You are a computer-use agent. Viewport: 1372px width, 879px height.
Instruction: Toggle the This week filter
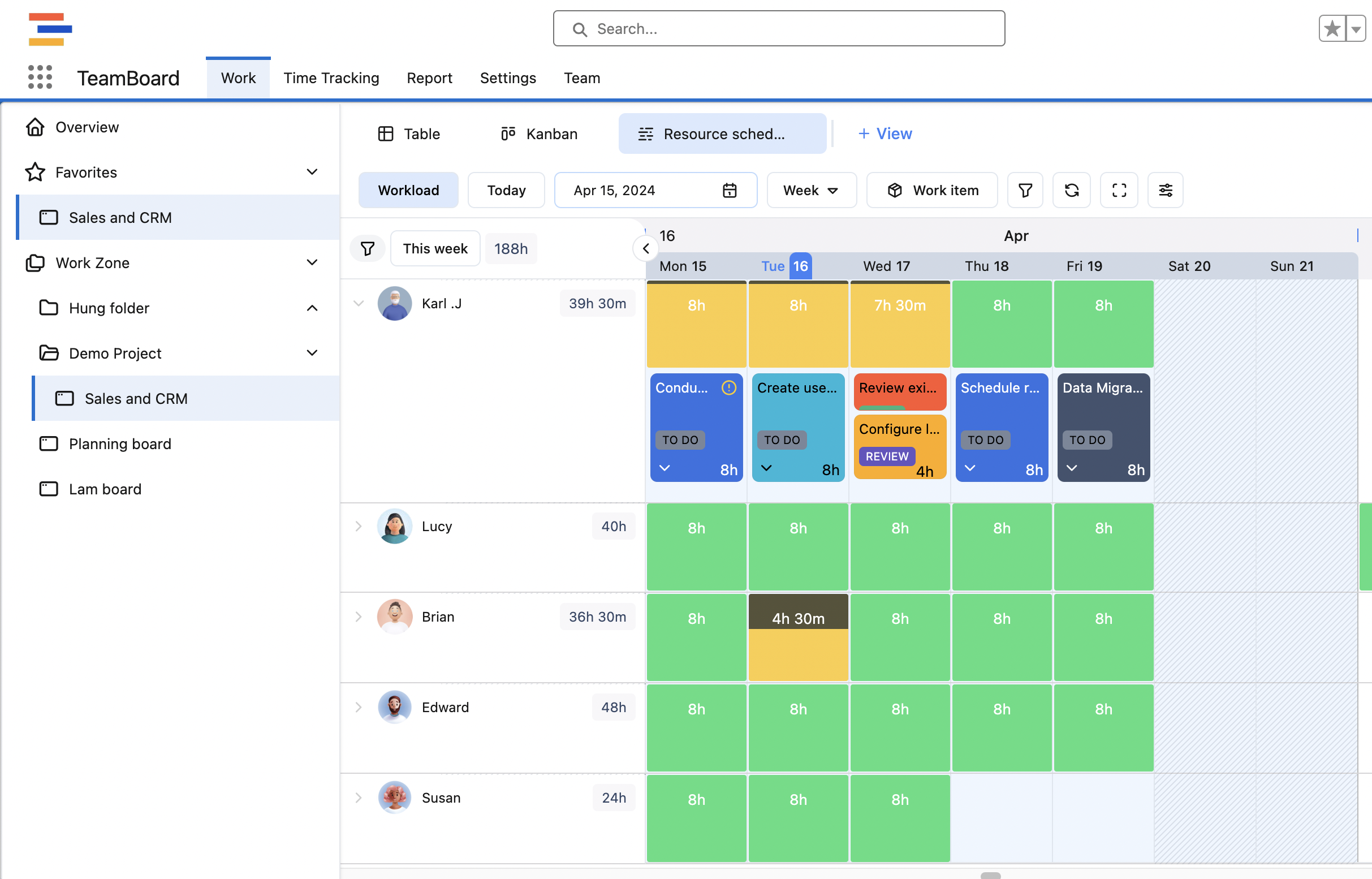tap(435, 248)
